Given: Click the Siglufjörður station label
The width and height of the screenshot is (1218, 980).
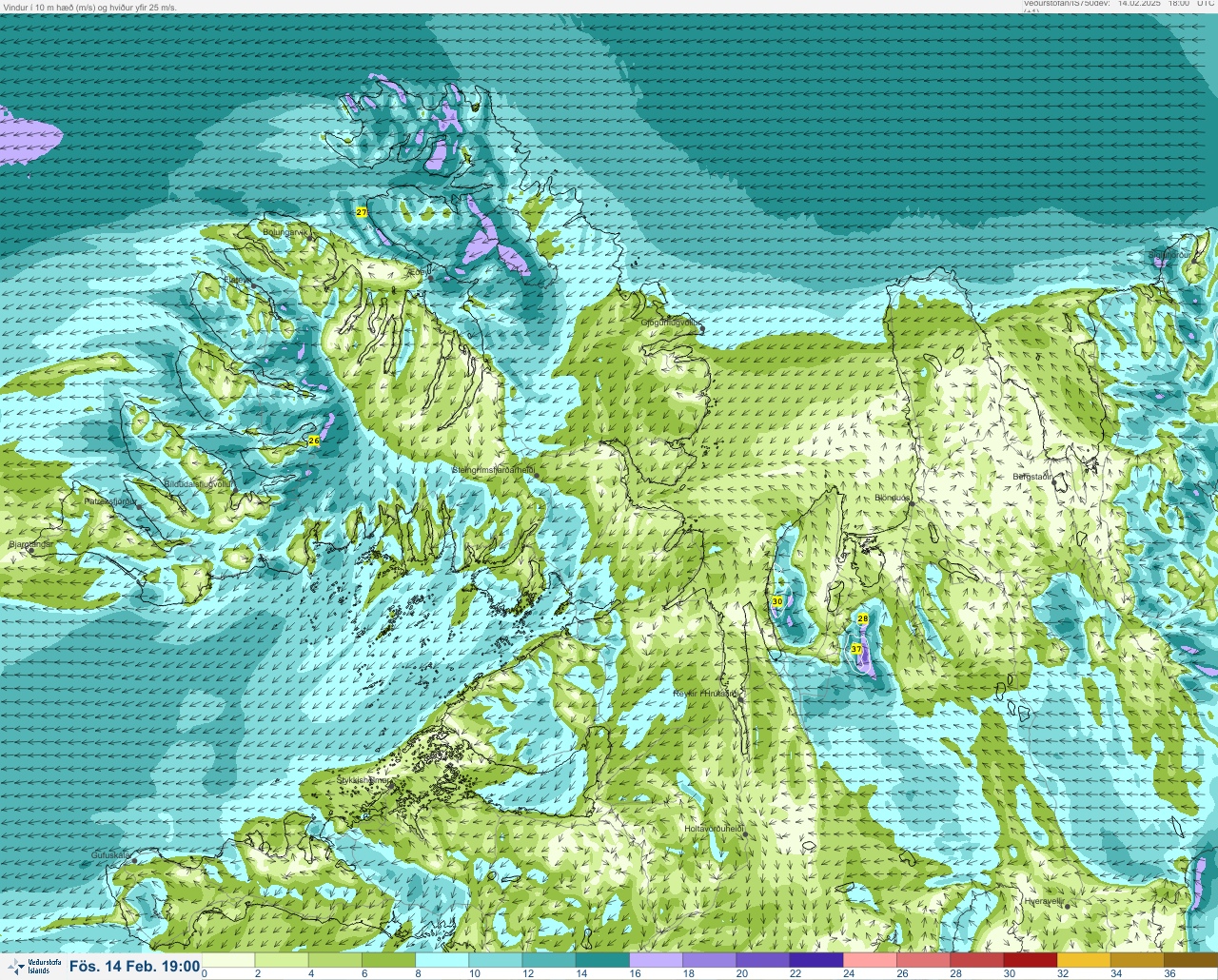Looking at the screenshot, I should 1170,255.
